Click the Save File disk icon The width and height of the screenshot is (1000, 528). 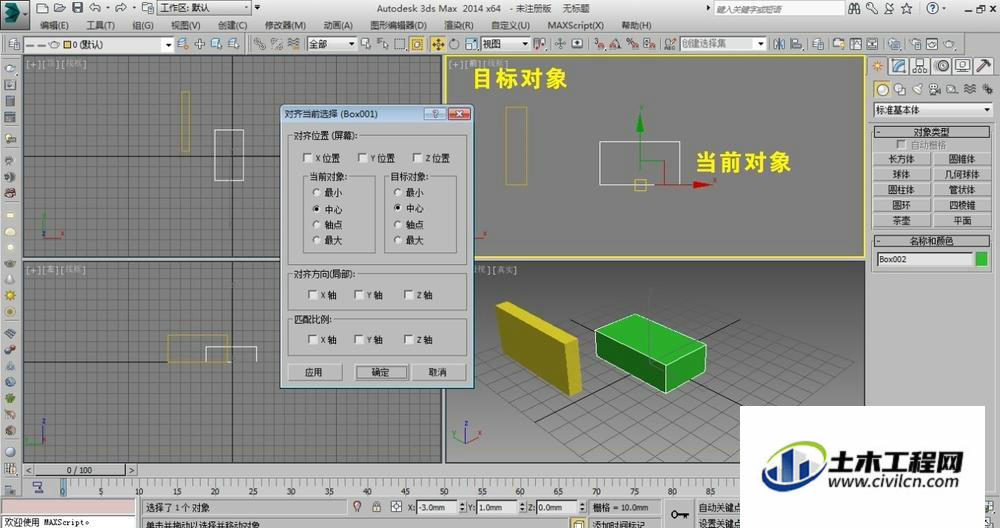coord(77,8)
